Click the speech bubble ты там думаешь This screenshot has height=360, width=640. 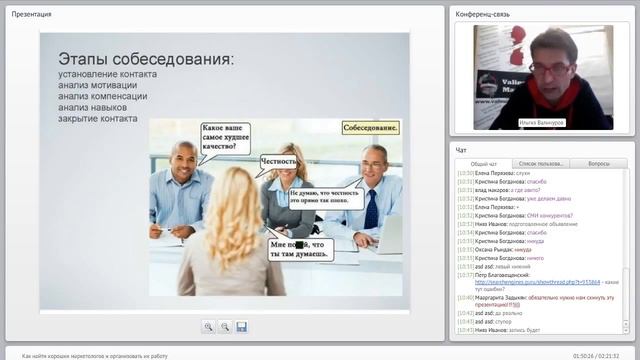(x=300, y=249)
